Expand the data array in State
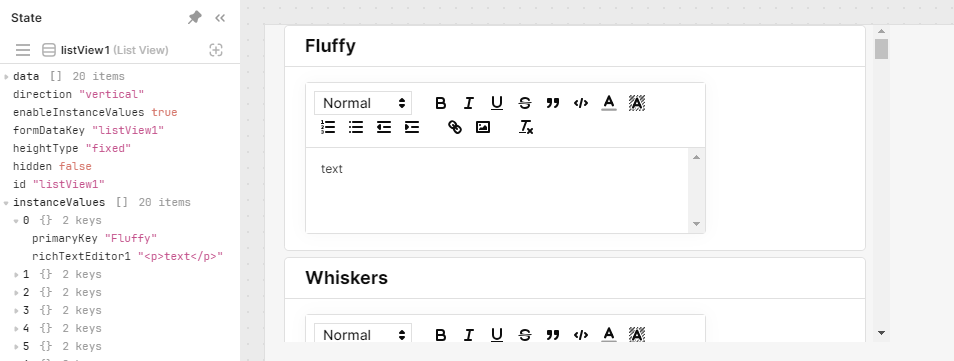954x361 pixels. point(6,77)
